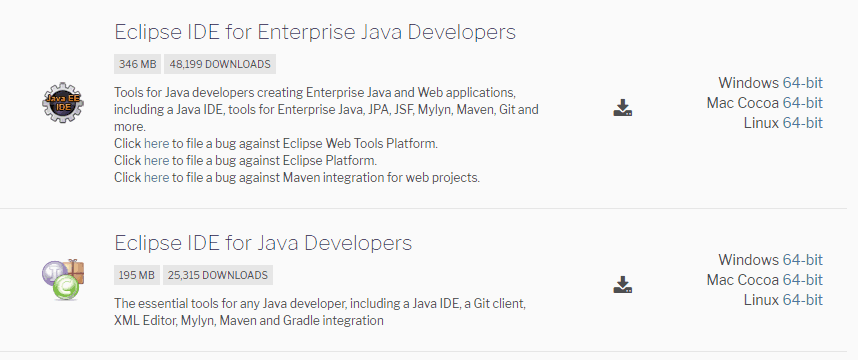Click the Eclipse Java Developers package icon

click(x=63, y=280)
